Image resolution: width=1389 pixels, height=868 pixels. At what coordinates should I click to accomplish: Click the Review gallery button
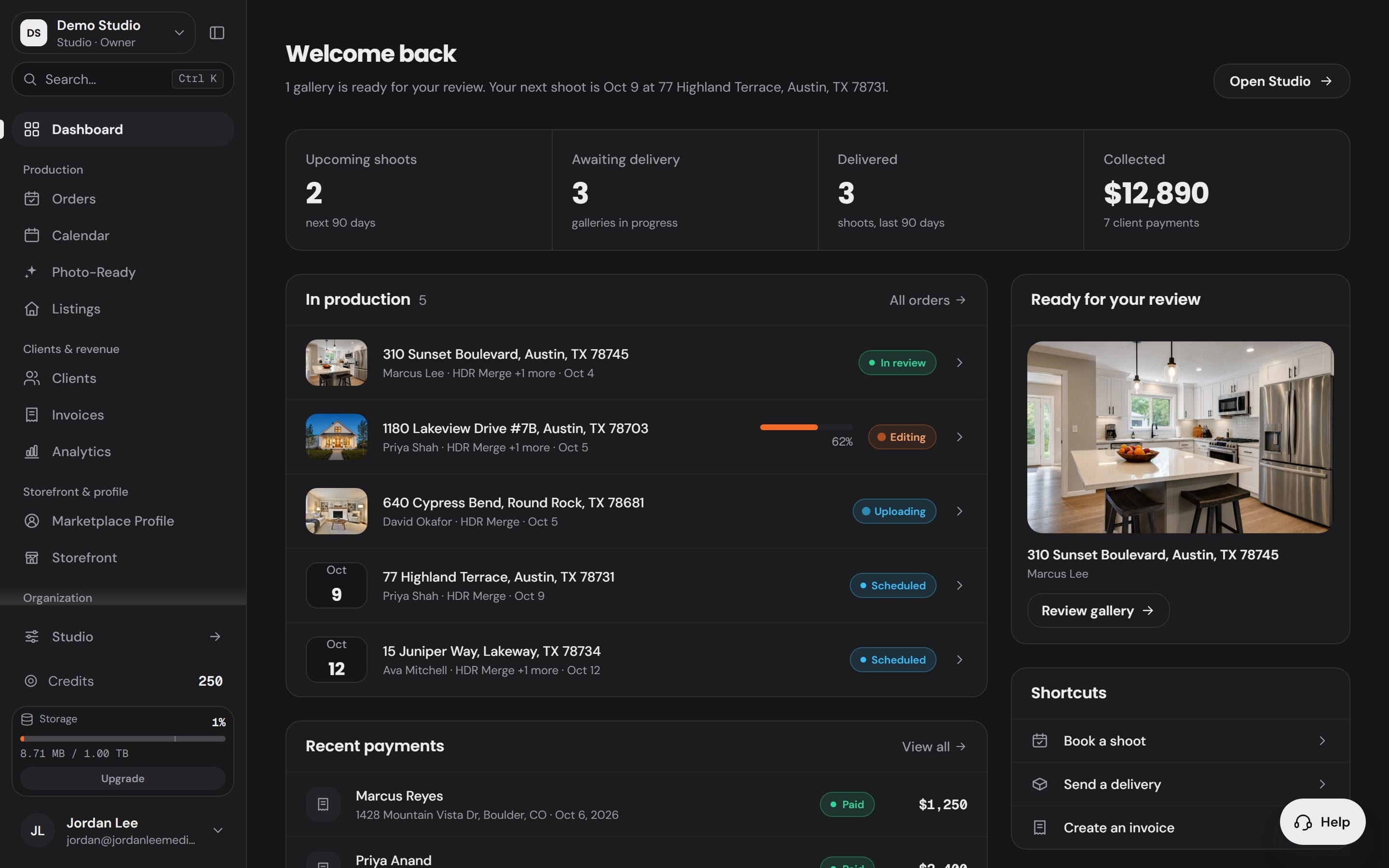1098,610
